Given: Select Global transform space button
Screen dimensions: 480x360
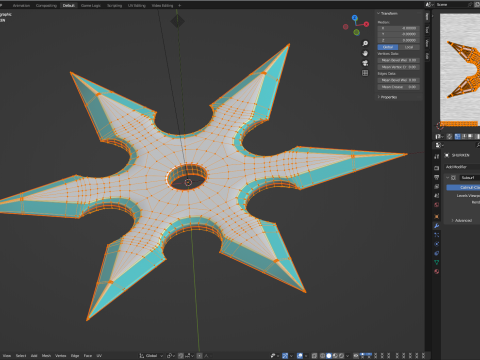Looking at the screenshot, I should pyautogui.click(x=388, y=47).
